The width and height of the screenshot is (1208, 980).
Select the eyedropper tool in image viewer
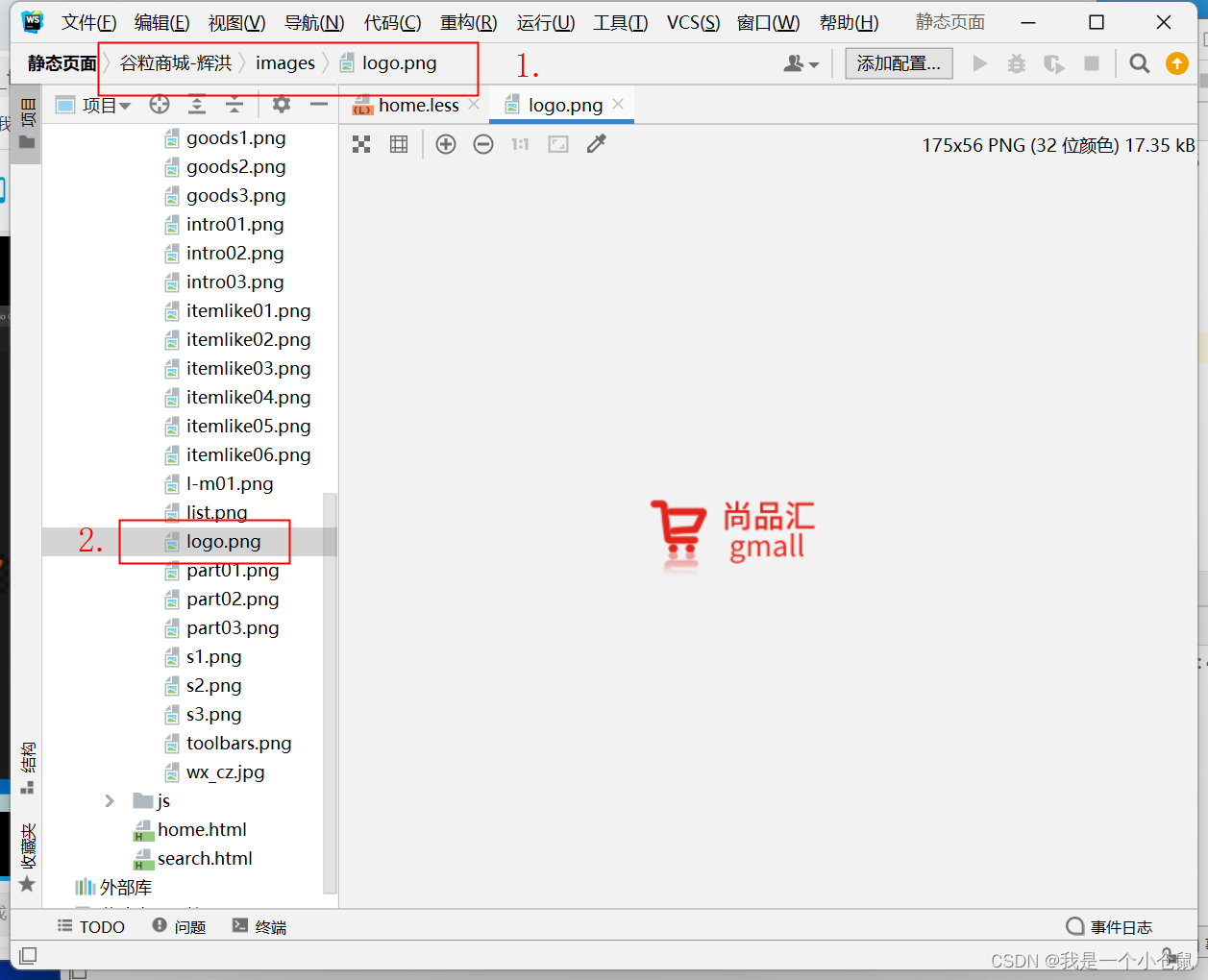(x=596, y=143)
